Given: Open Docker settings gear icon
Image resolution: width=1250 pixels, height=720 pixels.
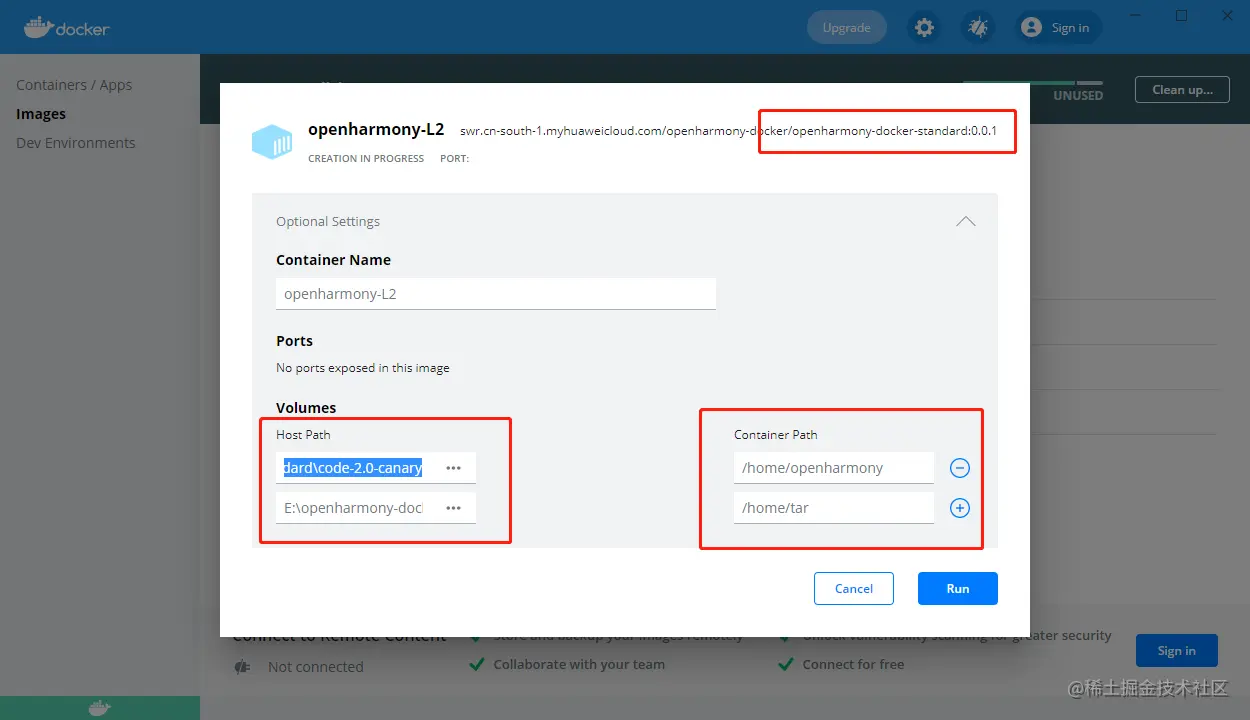Looking at the screenshot, I should (924, 28).
